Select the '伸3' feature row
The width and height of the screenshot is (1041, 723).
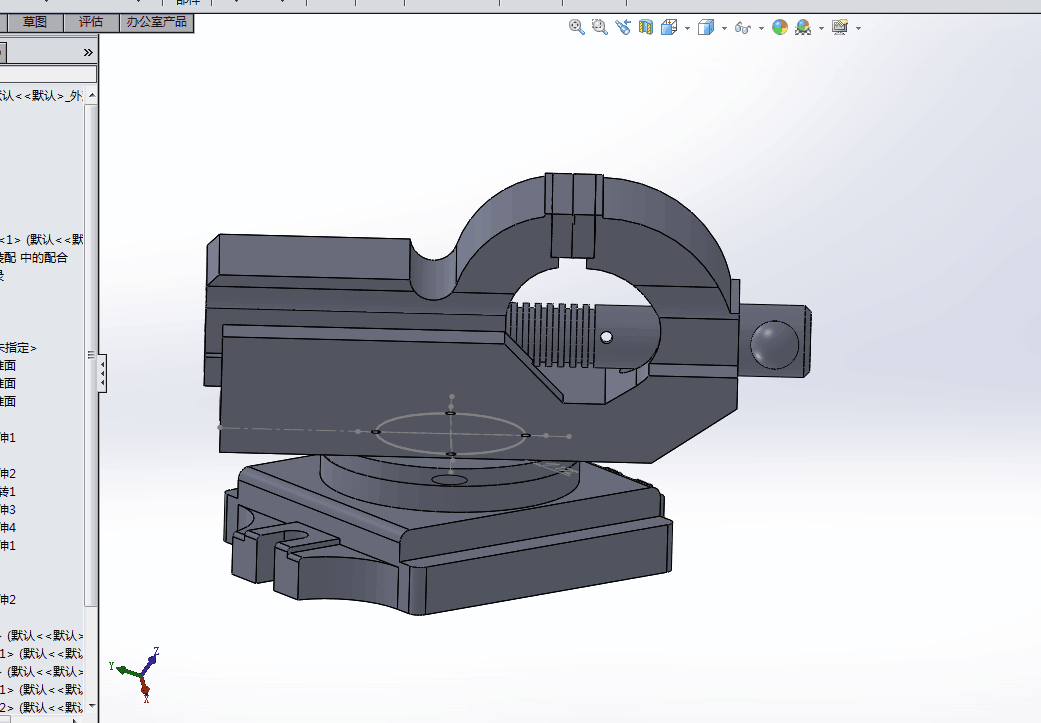click(x=8, y=509)
